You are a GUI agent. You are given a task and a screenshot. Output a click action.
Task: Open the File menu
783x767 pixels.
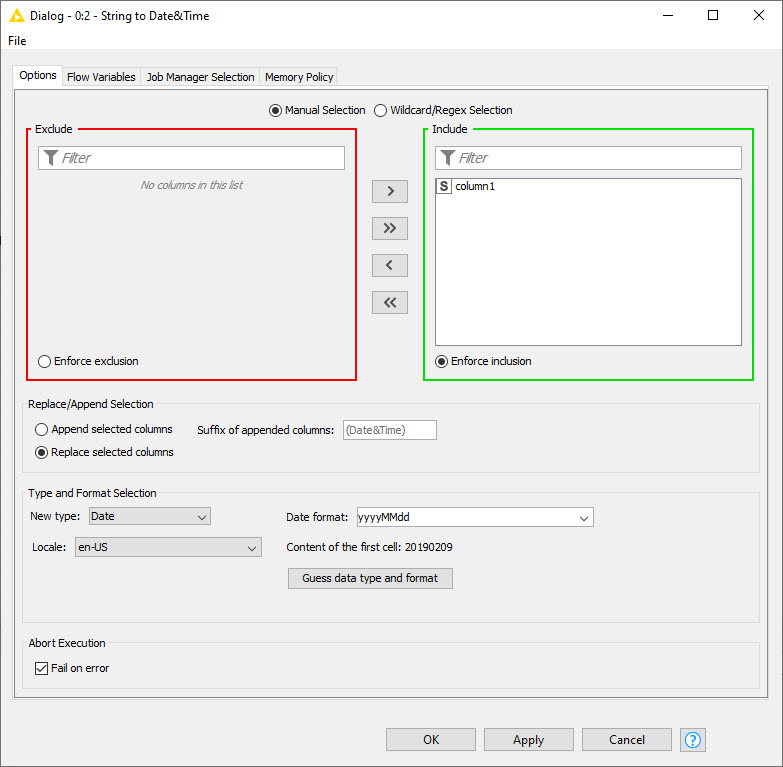[17, 41]
